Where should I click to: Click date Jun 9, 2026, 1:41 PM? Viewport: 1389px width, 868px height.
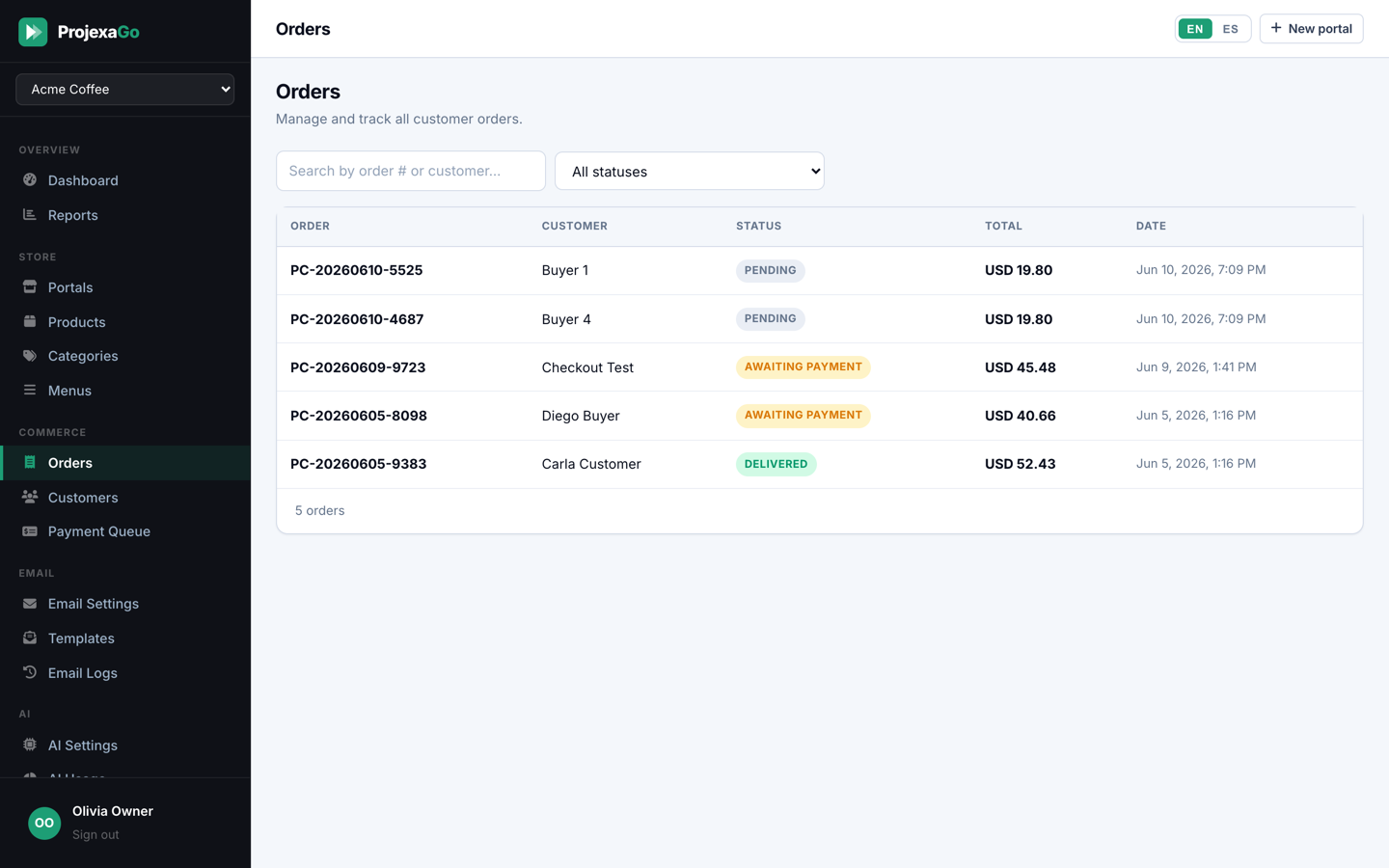pyautogui.click(x=1196, y=366)
